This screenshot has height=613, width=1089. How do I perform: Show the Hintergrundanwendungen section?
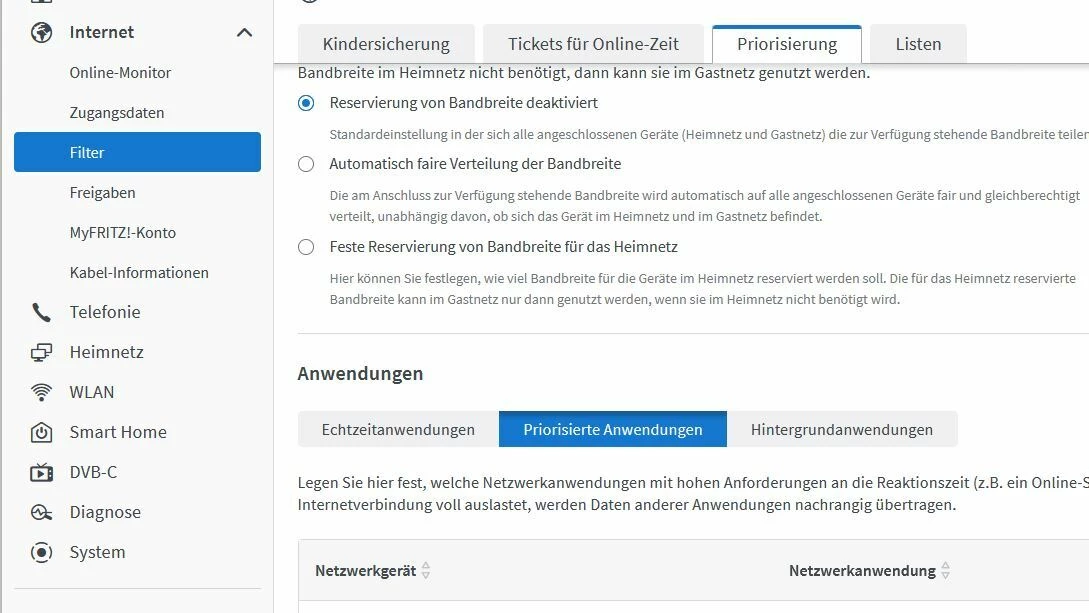point(841,429)
